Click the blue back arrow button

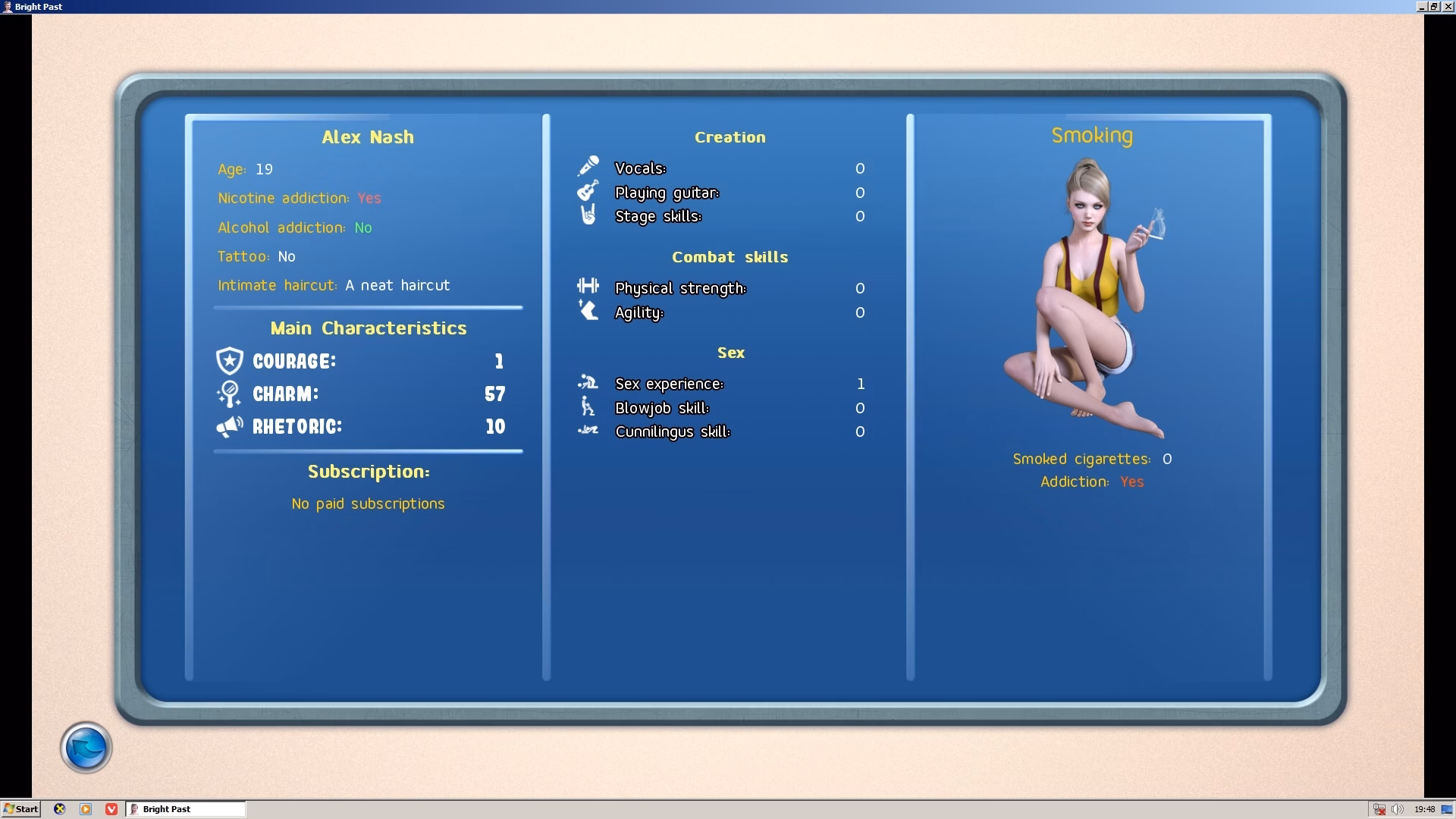[x=86, y=748]
